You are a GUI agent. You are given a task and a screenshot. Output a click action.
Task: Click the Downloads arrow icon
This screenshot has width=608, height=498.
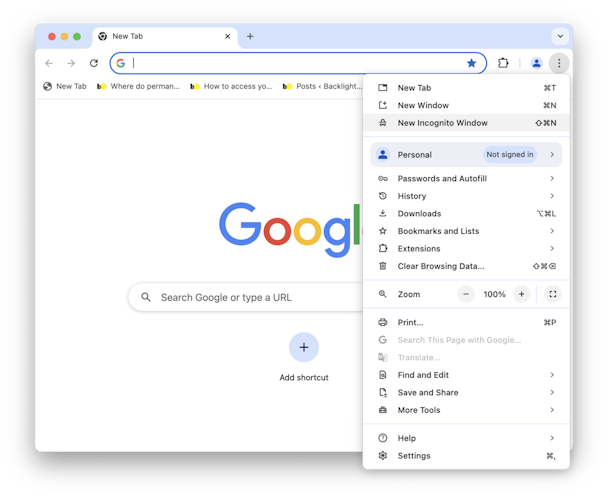[383, 213]
